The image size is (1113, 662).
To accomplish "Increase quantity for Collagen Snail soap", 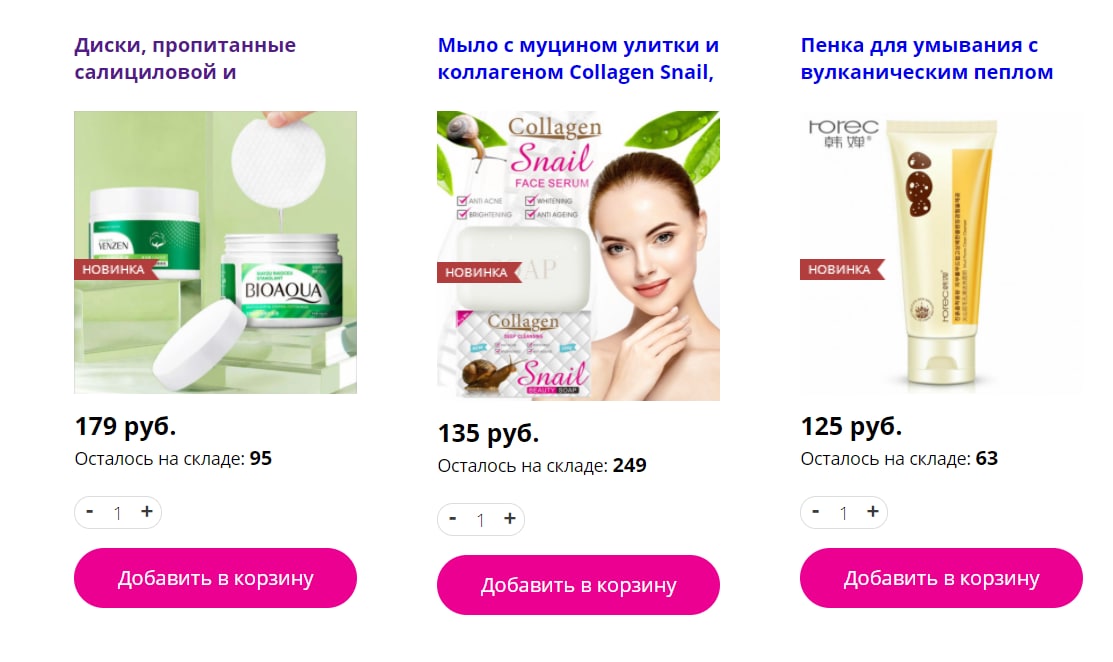I will pos(509,519).
